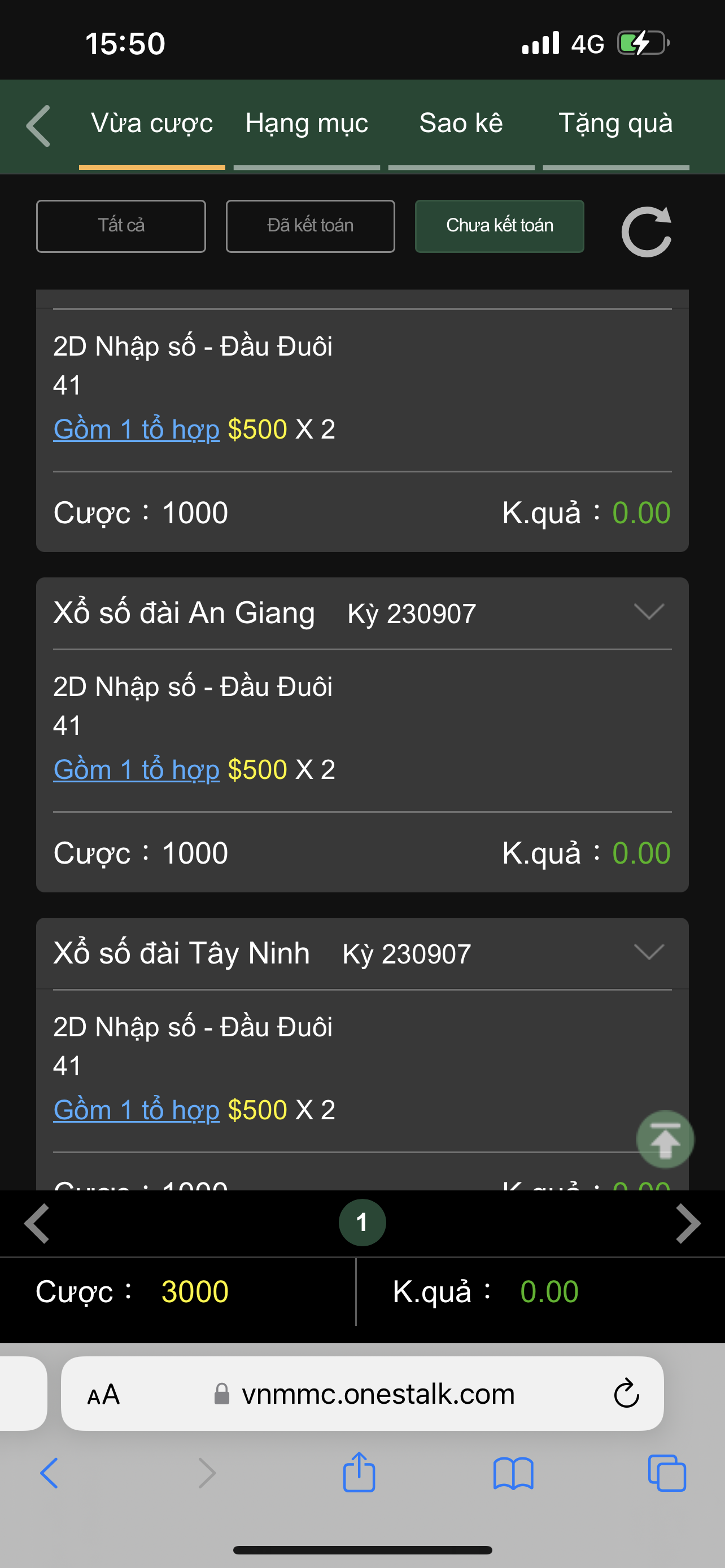The height and width of the screenshot is (1568, 725).
Task: Collapse the Xổ số đài An Giang card
Action: coord(648,612)
